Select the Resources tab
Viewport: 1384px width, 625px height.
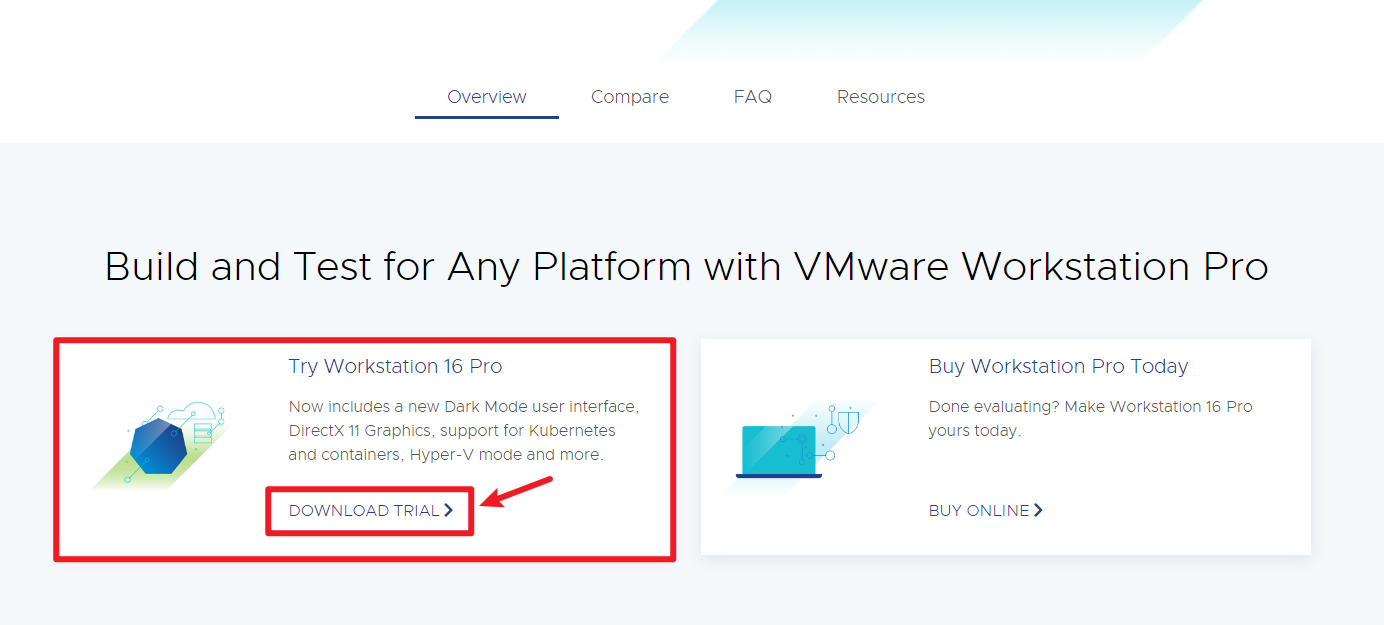(x=880, y=96)
